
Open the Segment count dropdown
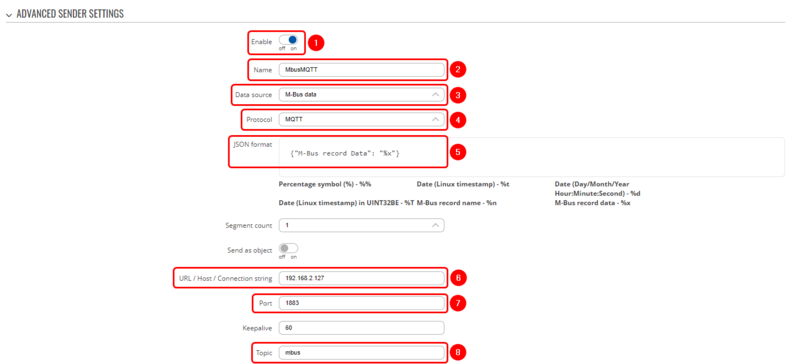click(361, 225)
